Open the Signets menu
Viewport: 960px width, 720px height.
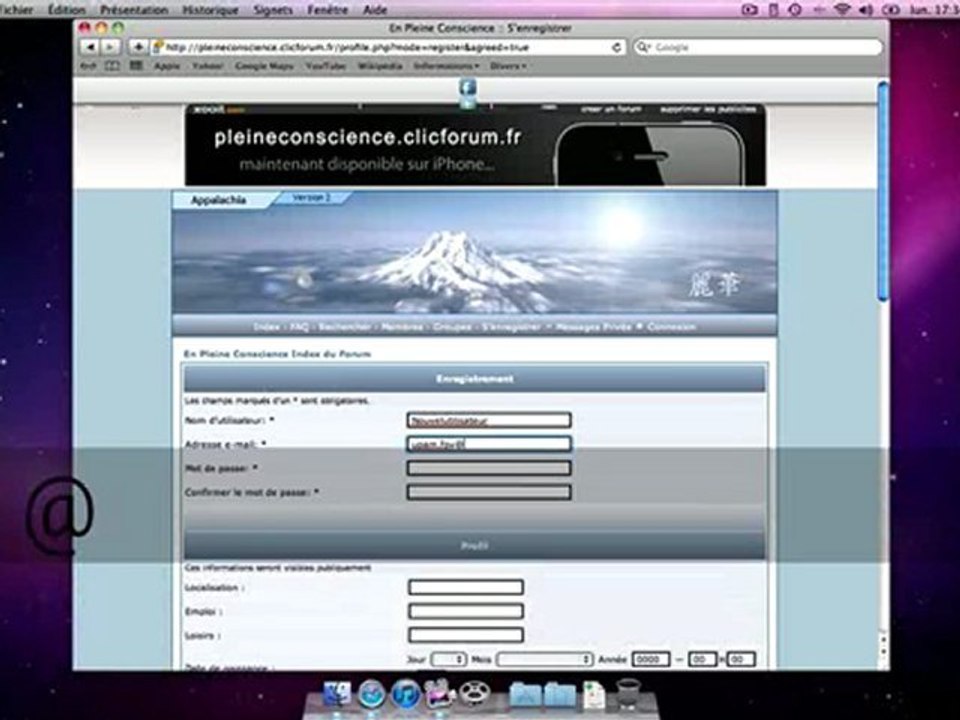click(272, 9)
